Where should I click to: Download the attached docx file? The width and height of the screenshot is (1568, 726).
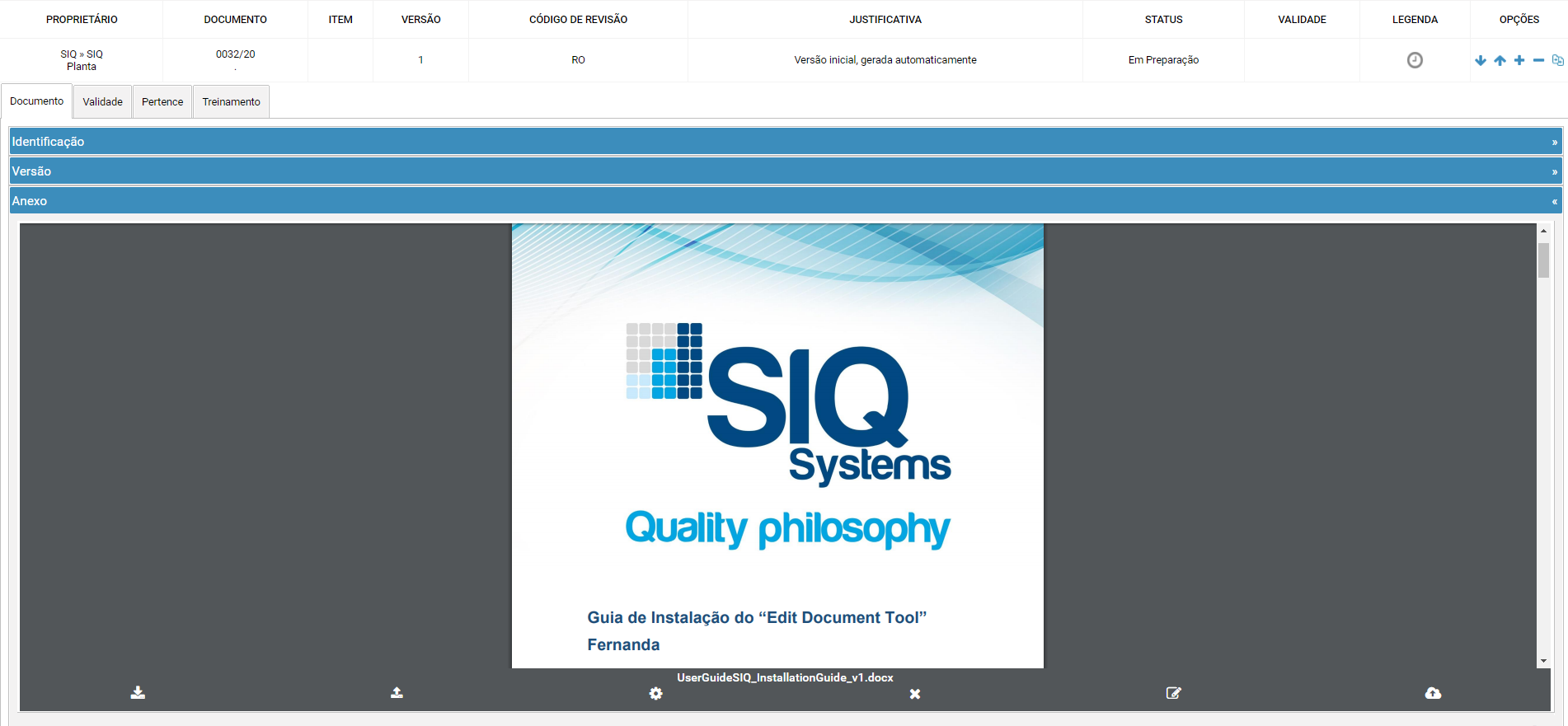click(138, 692)
